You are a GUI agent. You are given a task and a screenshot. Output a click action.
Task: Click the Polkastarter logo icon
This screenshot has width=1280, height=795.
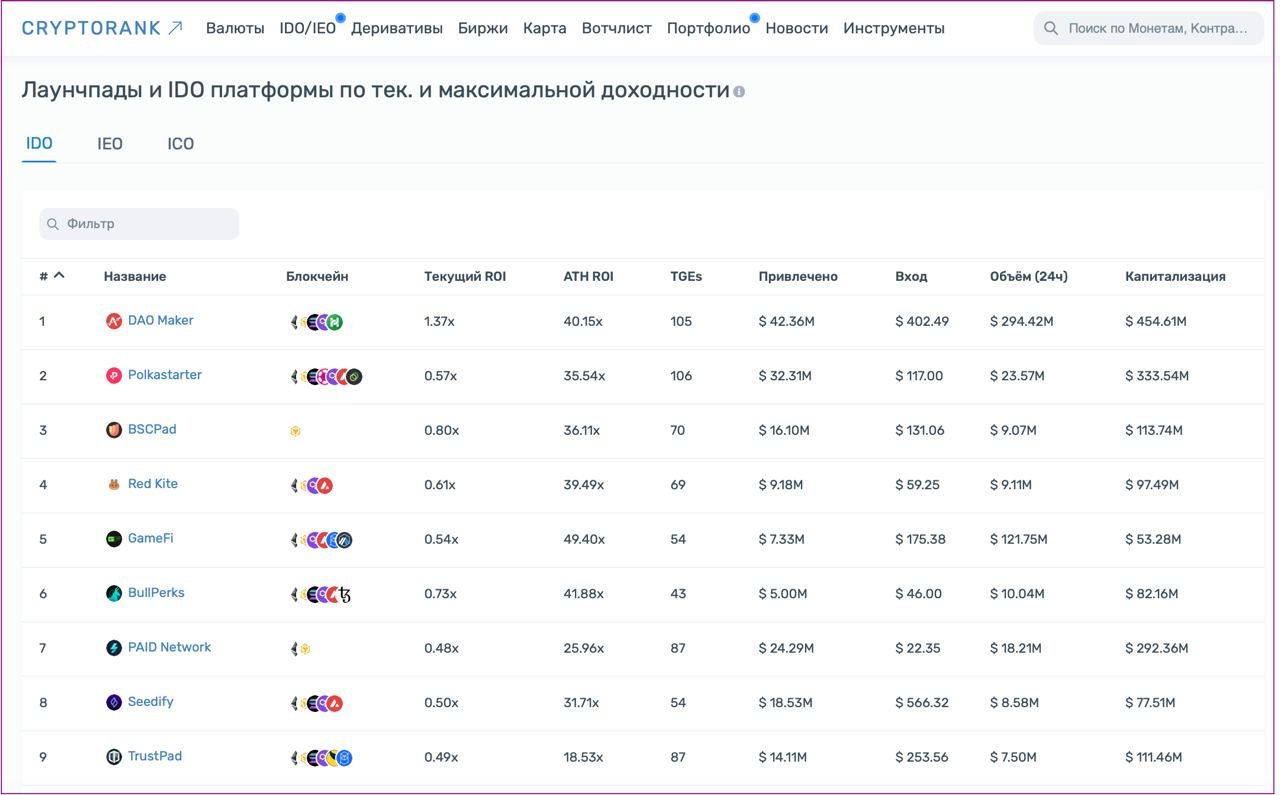114,376
